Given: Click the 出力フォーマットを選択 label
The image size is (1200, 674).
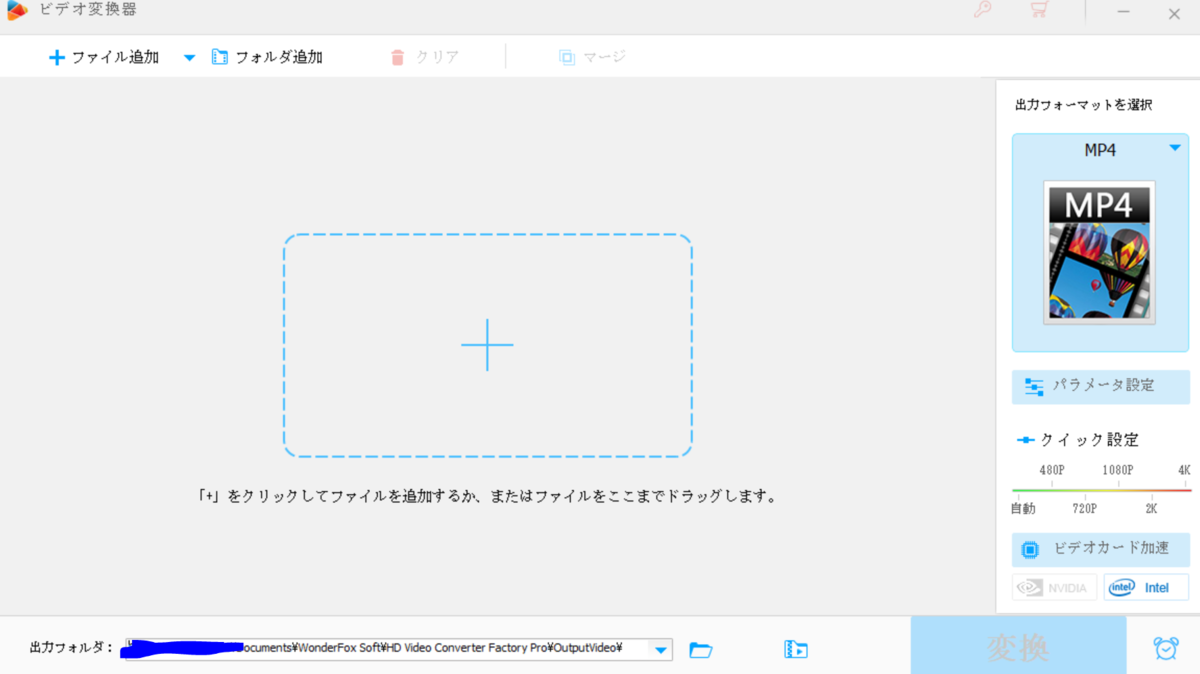Looking at the screenshot, I should [x=1083, y=105].
